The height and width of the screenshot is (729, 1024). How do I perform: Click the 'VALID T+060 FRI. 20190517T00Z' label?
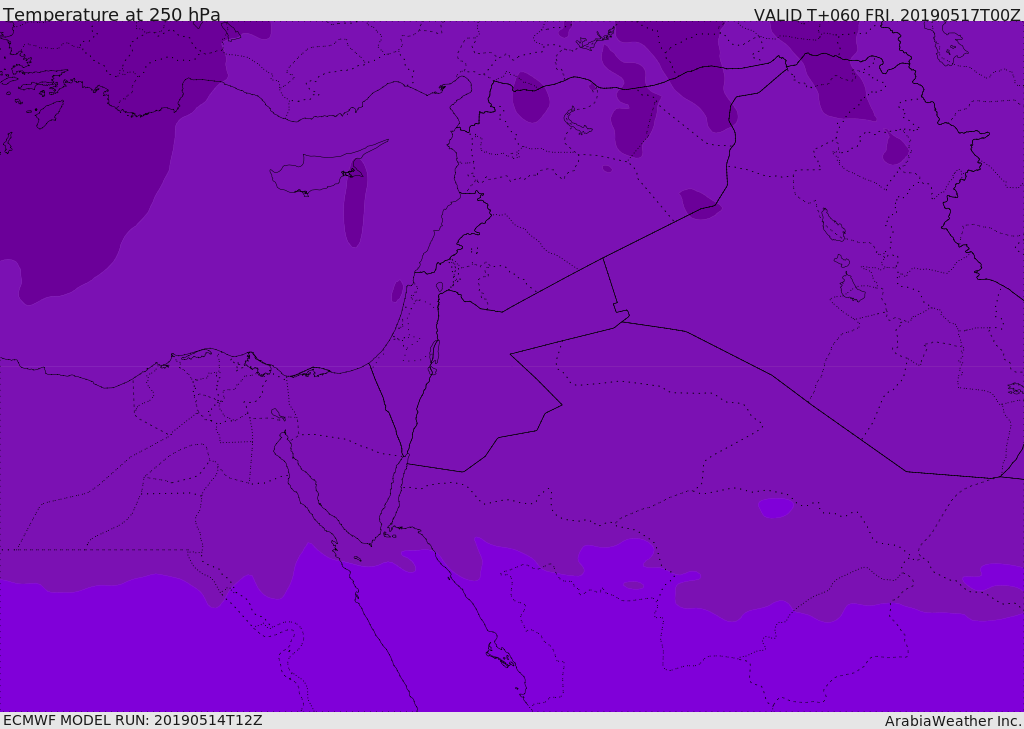coord(887,15)
